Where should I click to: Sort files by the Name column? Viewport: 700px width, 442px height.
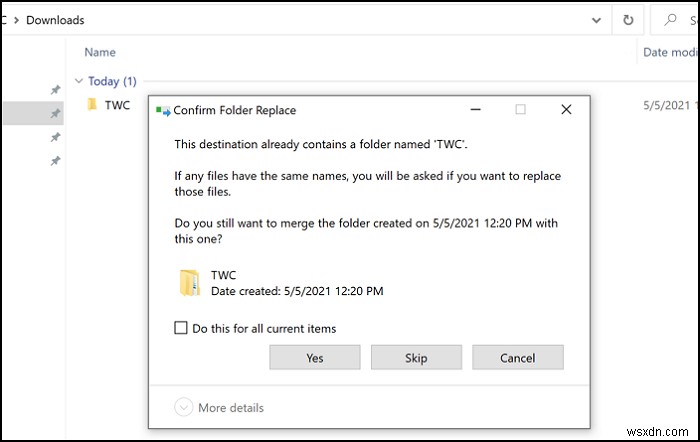(x=100, y=52)
